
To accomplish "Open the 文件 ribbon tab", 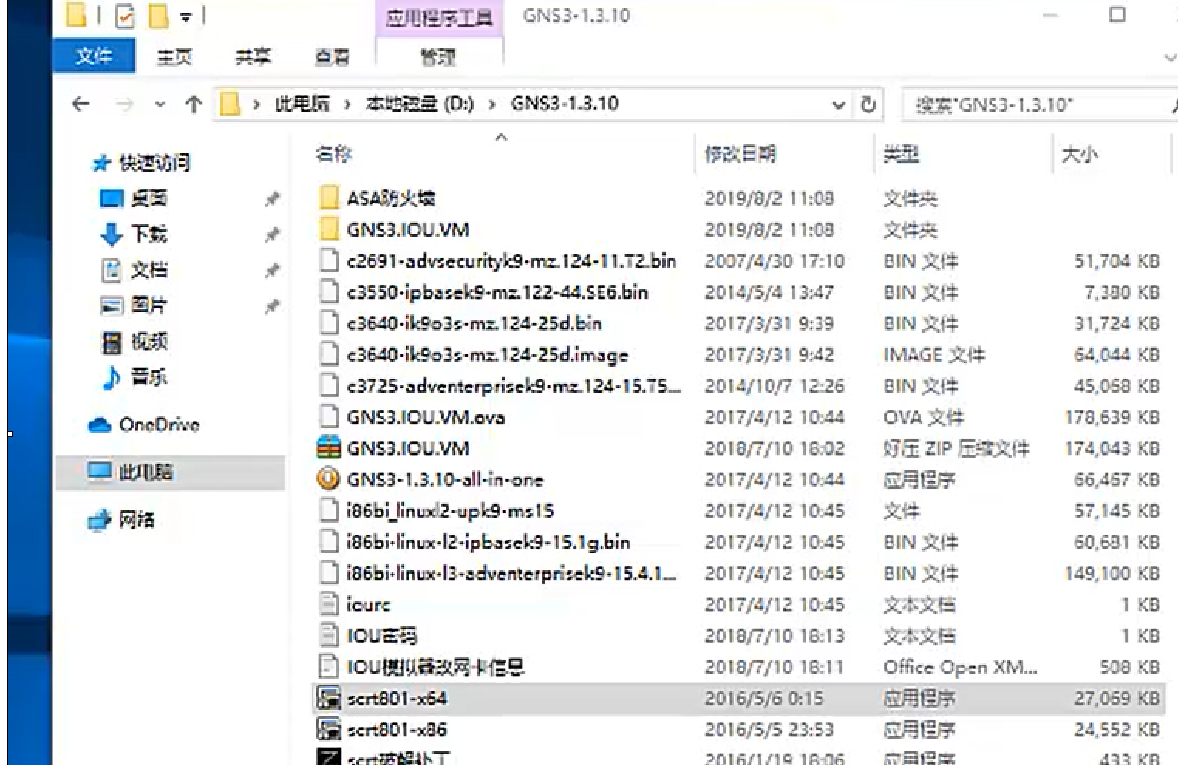I will tap(94, 56).
